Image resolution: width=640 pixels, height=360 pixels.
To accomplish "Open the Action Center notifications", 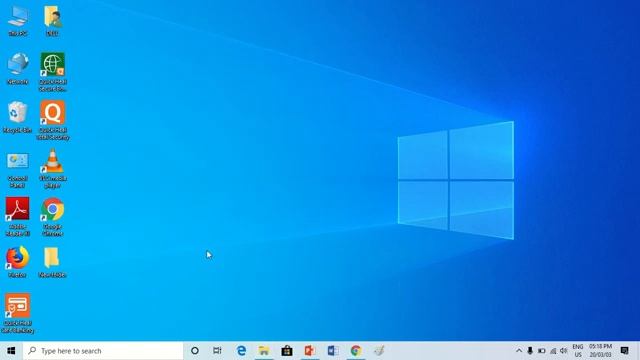I will 624,351.
